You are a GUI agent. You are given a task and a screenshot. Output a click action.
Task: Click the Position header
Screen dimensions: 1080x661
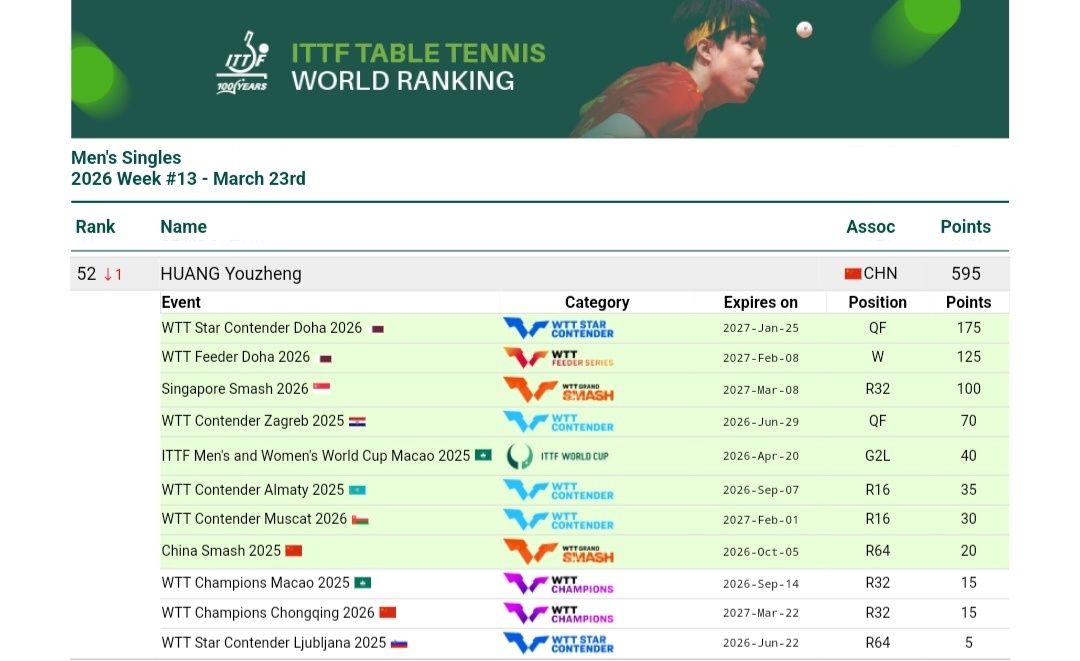pyautogui.click(x=878, y=302)
